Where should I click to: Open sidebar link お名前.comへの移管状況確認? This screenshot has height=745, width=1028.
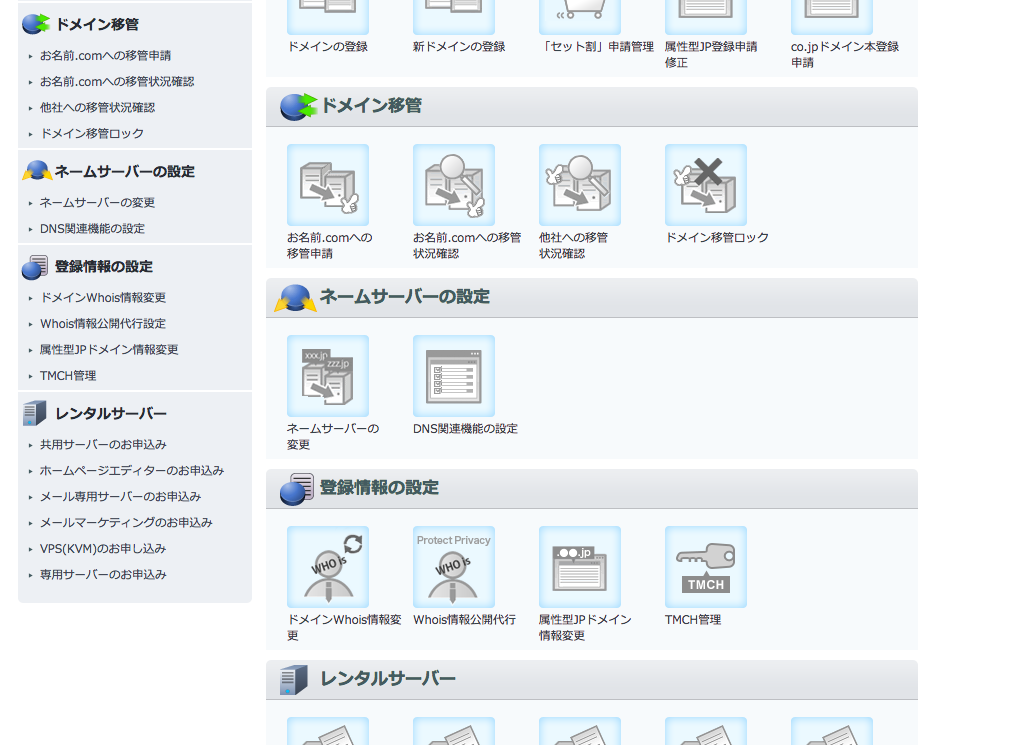pos(117,81)
